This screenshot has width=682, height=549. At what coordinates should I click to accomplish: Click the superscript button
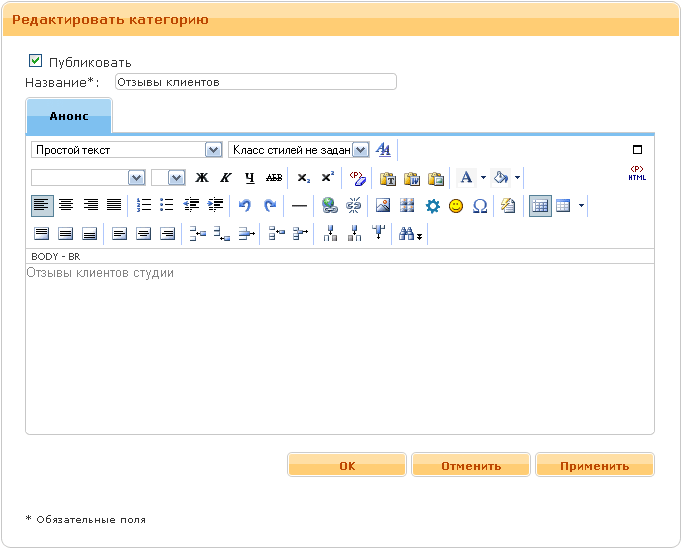click(x=328, y=178)
